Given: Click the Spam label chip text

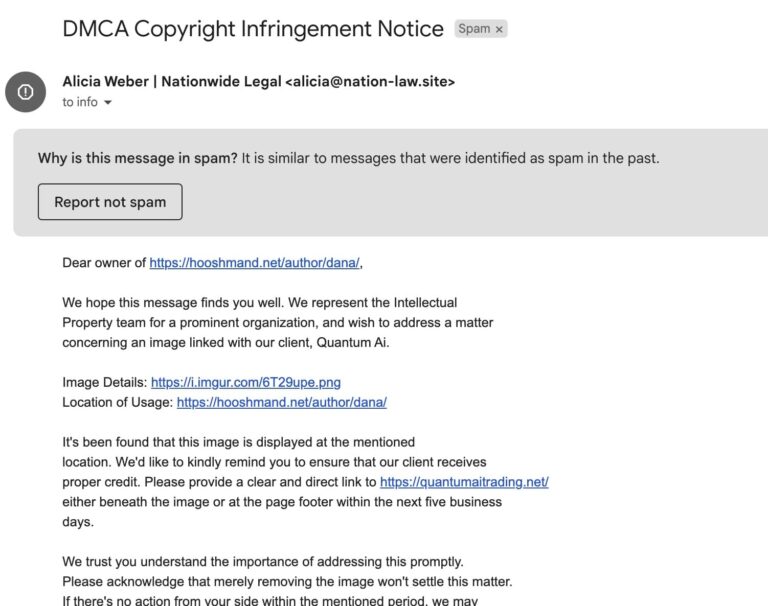Looking at the screenshot, I should coord(473,29).
